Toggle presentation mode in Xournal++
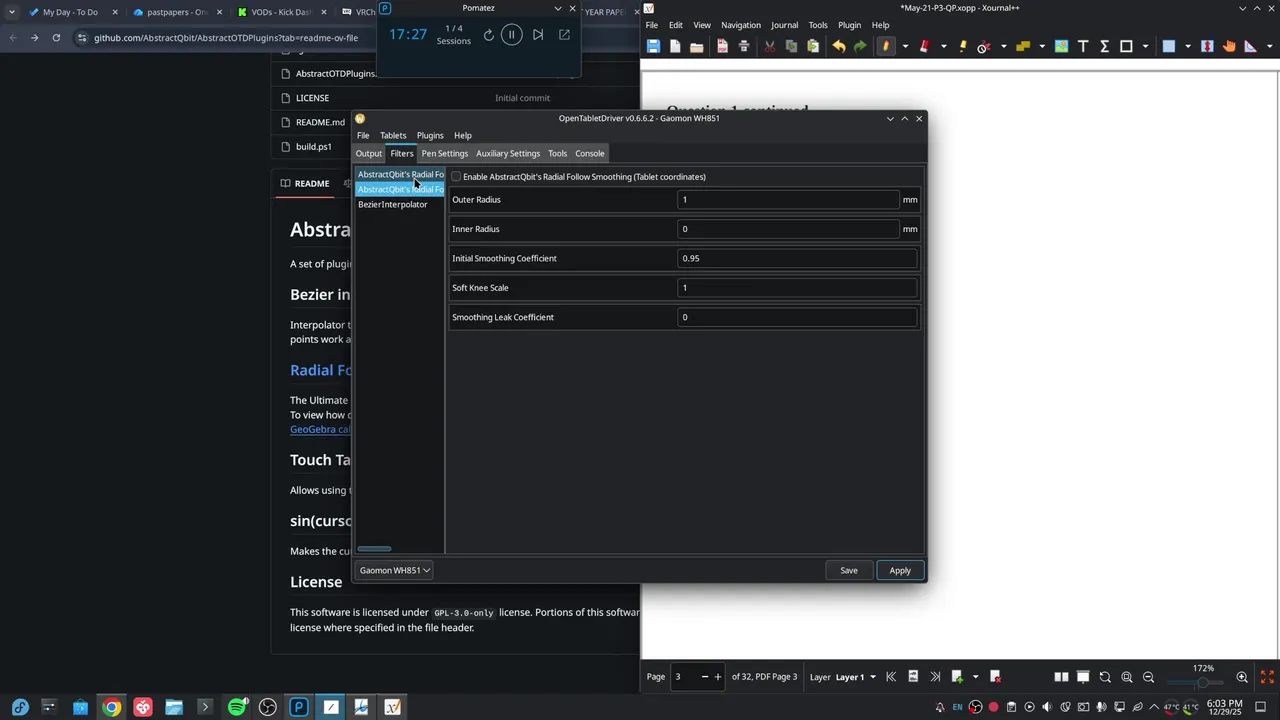 click(1083, 677)
